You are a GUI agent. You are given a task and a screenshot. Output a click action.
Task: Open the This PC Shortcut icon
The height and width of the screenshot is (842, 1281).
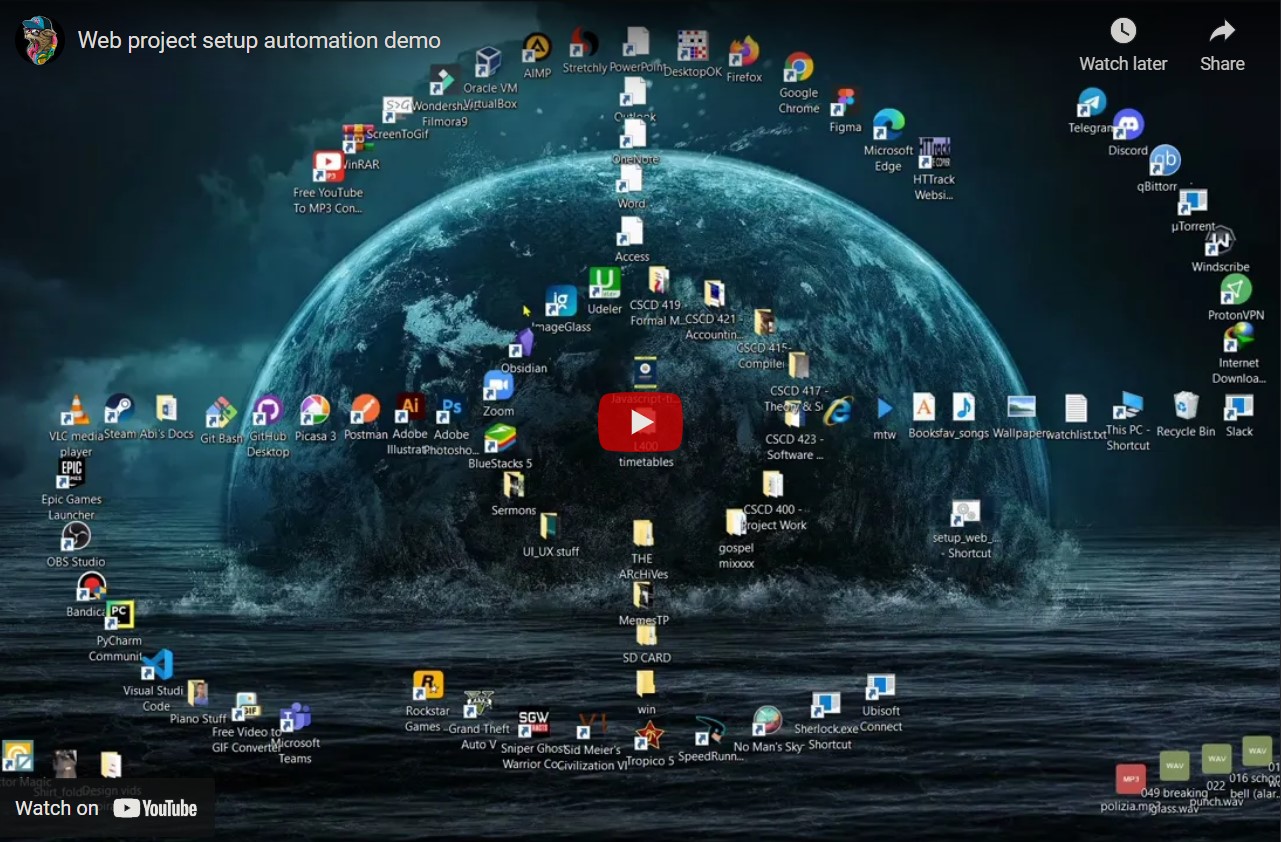[1128, 406]
